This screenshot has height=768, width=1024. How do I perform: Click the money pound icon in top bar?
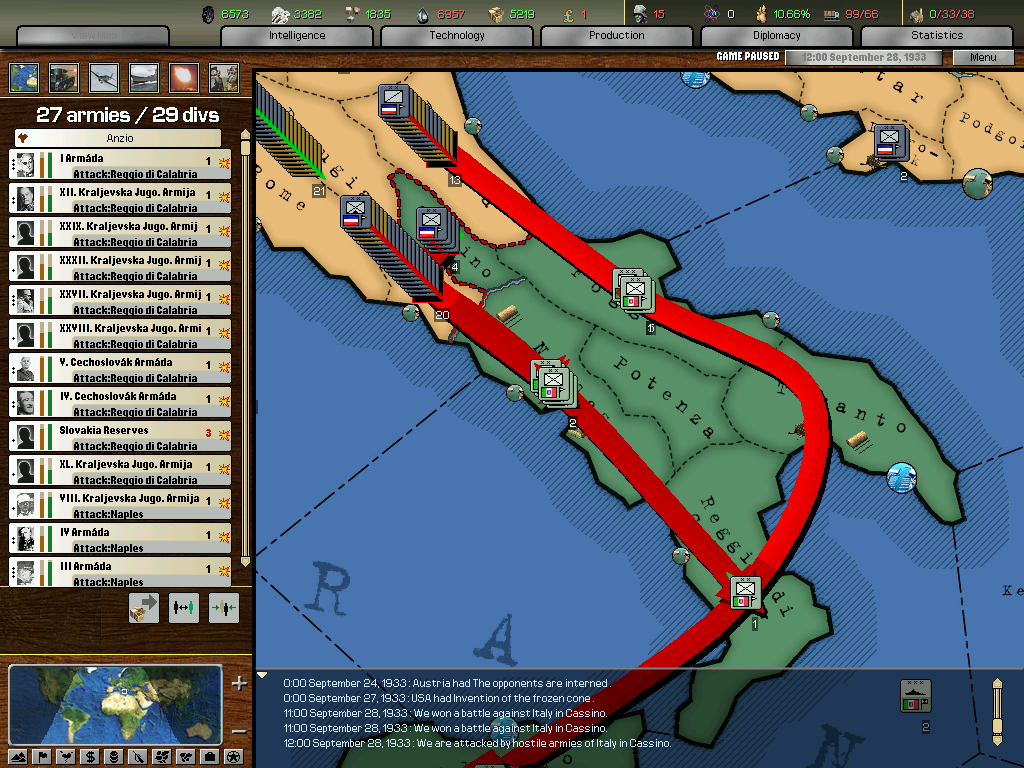pos(569,14)
